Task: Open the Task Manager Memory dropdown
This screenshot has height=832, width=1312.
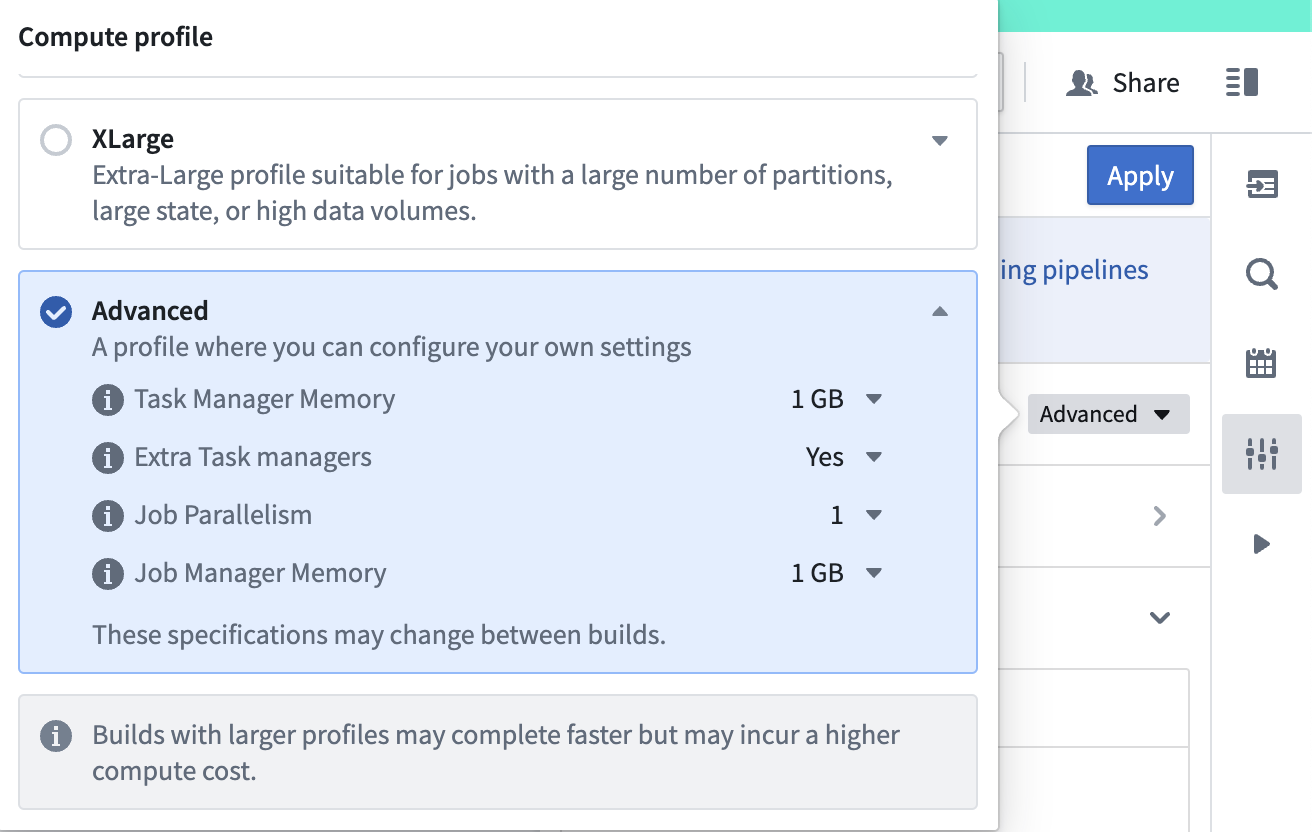Action: (837, 399)
